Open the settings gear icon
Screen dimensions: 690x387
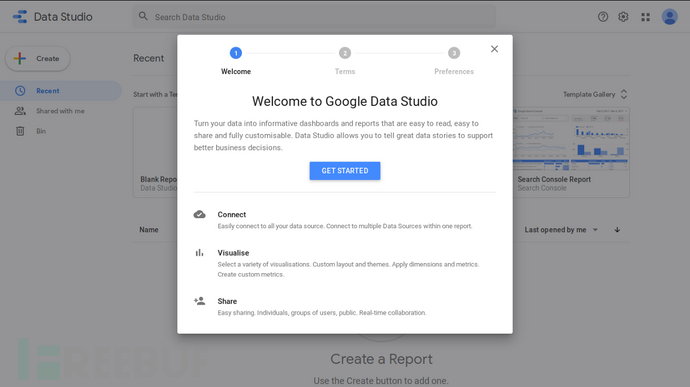click(x=623, y=17)
